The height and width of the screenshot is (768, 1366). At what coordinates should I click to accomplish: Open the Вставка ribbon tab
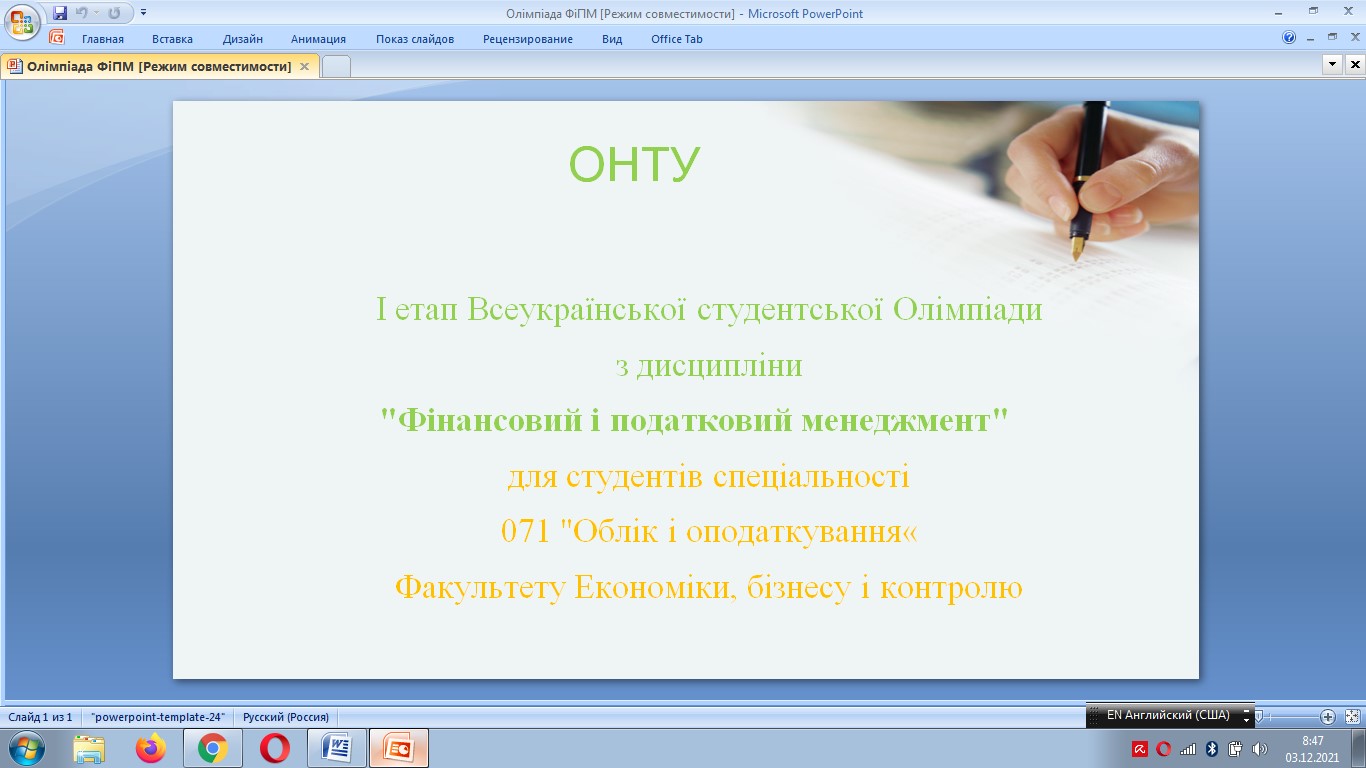[172, 39]
